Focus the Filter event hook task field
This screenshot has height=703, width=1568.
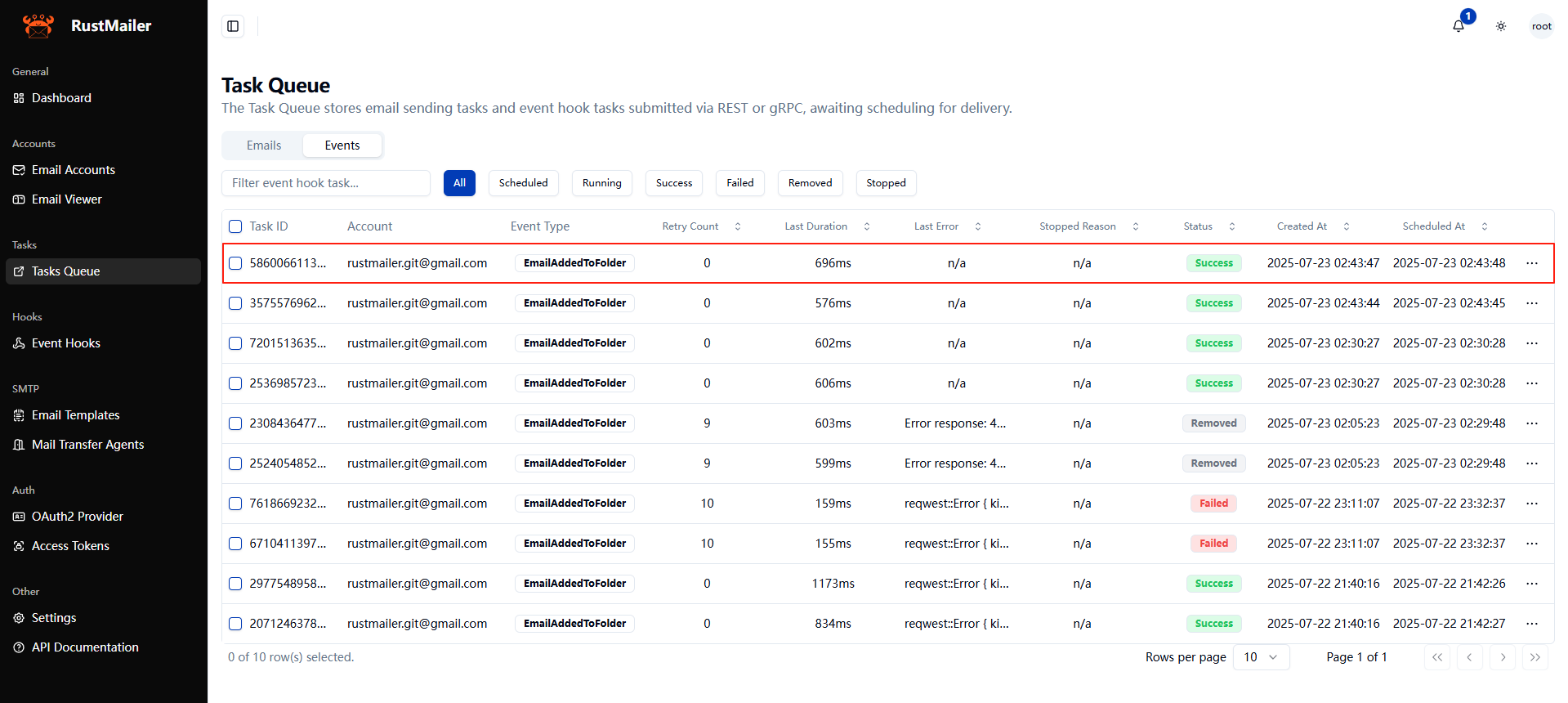(x=326, y=183)
